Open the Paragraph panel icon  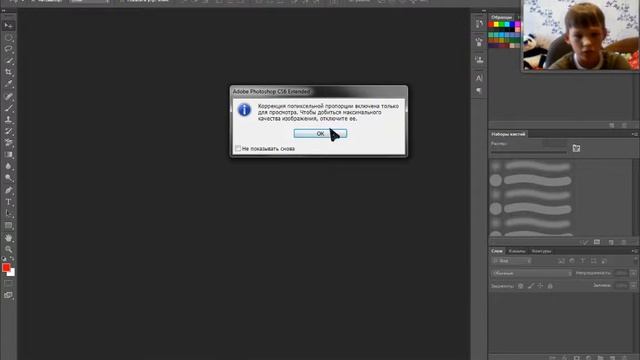pyautogui.click(x=479, y=91)
